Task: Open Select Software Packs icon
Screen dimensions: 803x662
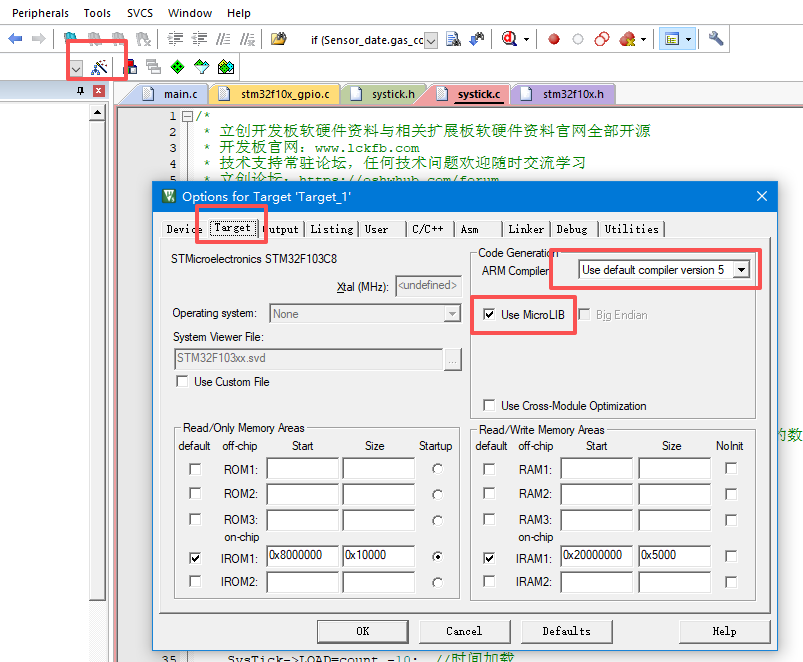Action: pyautogui.click(x=202, y=67)
